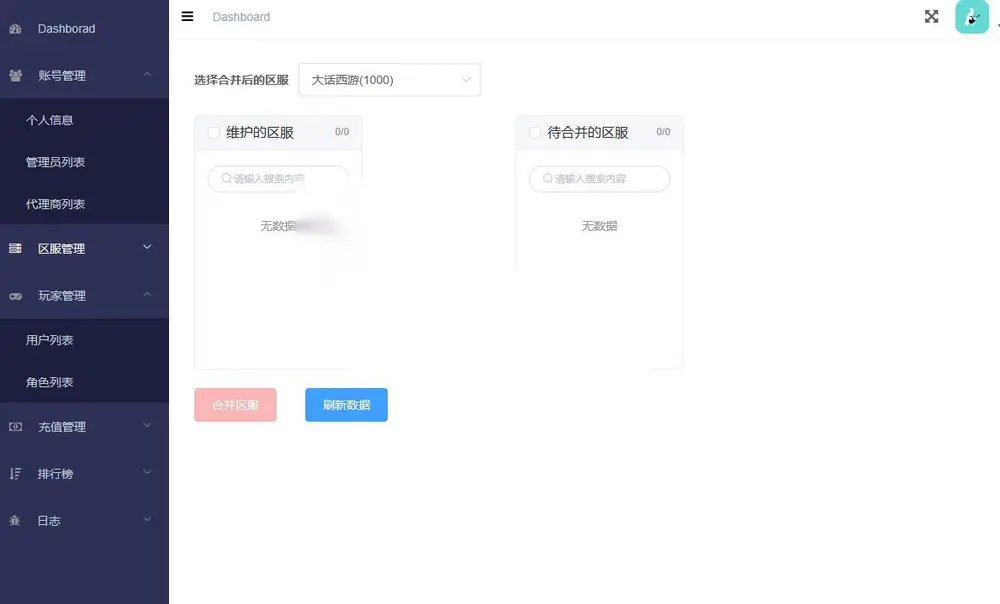Click the 区服管理 server icon
Image resolution: width=1000 pixels, height=604 pixels.
pyautogui.click(x=15, y=248)
